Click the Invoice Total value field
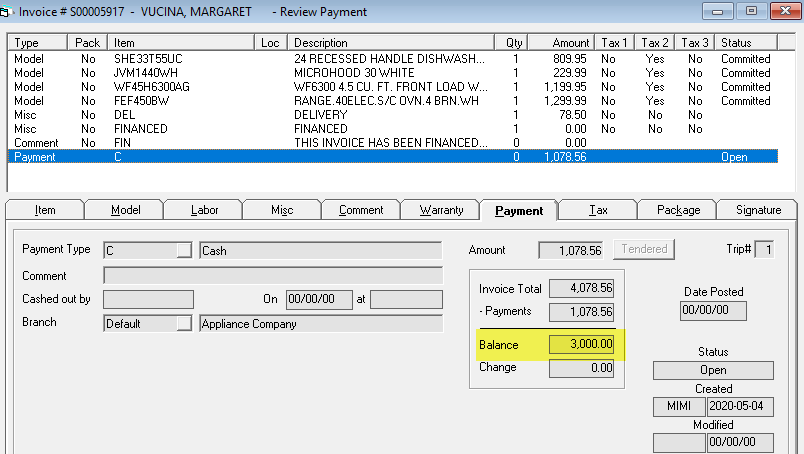This screenshot has height=454, width=804. [x=581, y=288]
